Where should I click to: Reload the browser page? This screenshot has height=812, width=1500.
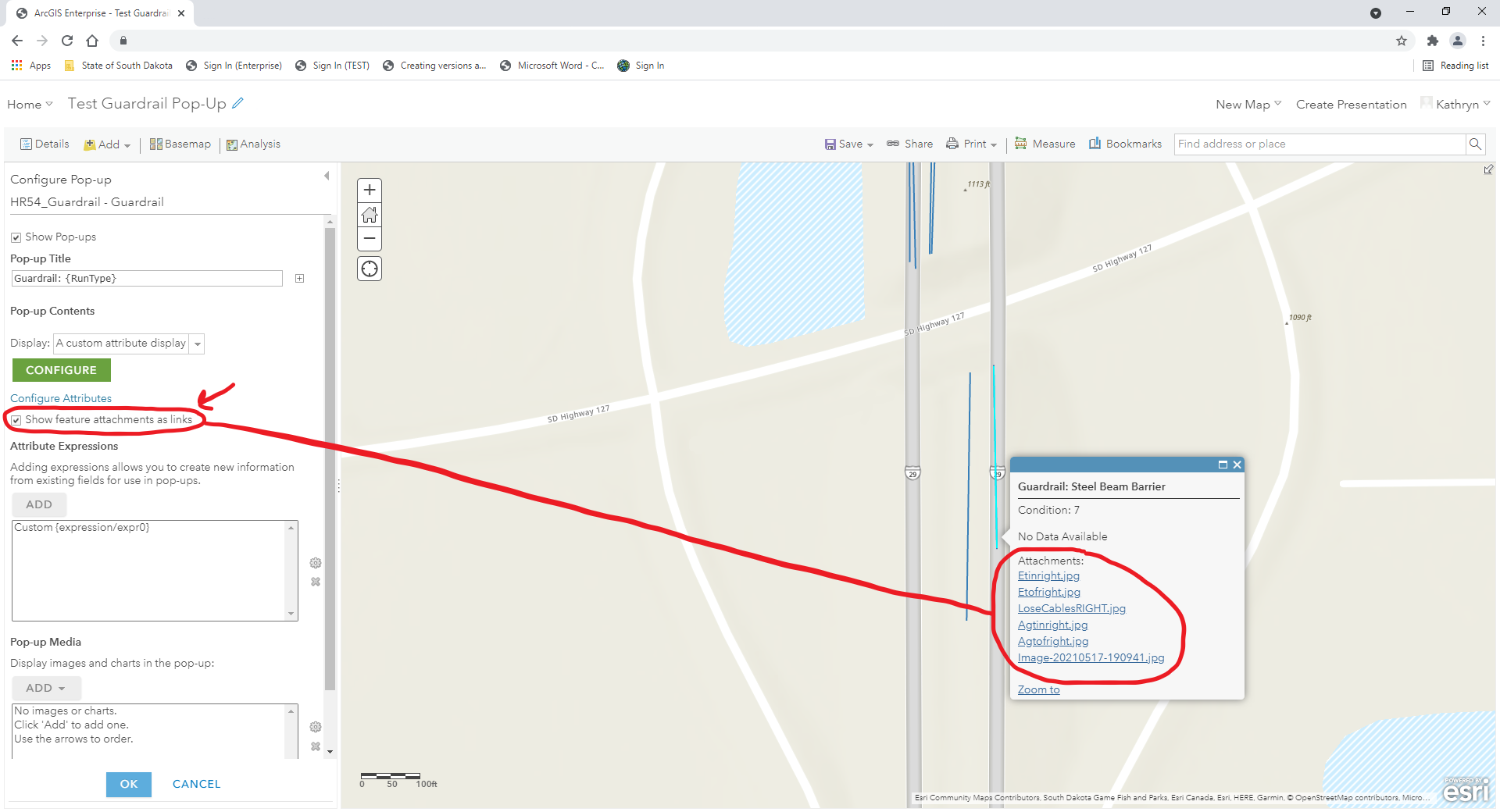(x=67, y=41)
